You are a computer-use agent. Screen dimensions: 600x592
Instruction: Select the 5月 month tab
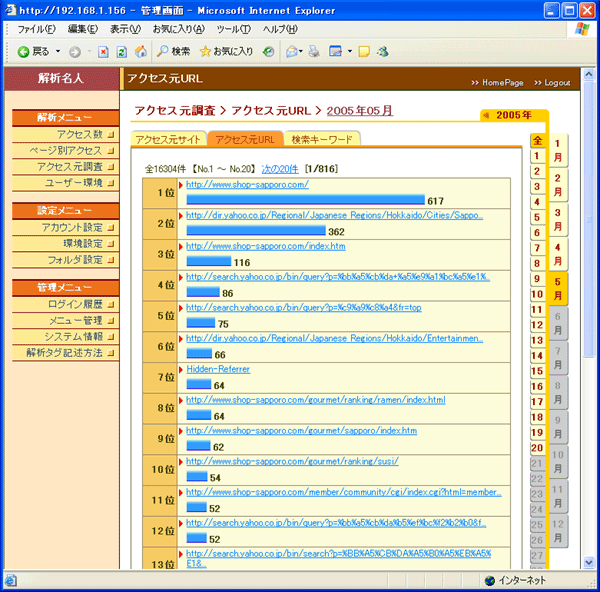coord(558,289)
